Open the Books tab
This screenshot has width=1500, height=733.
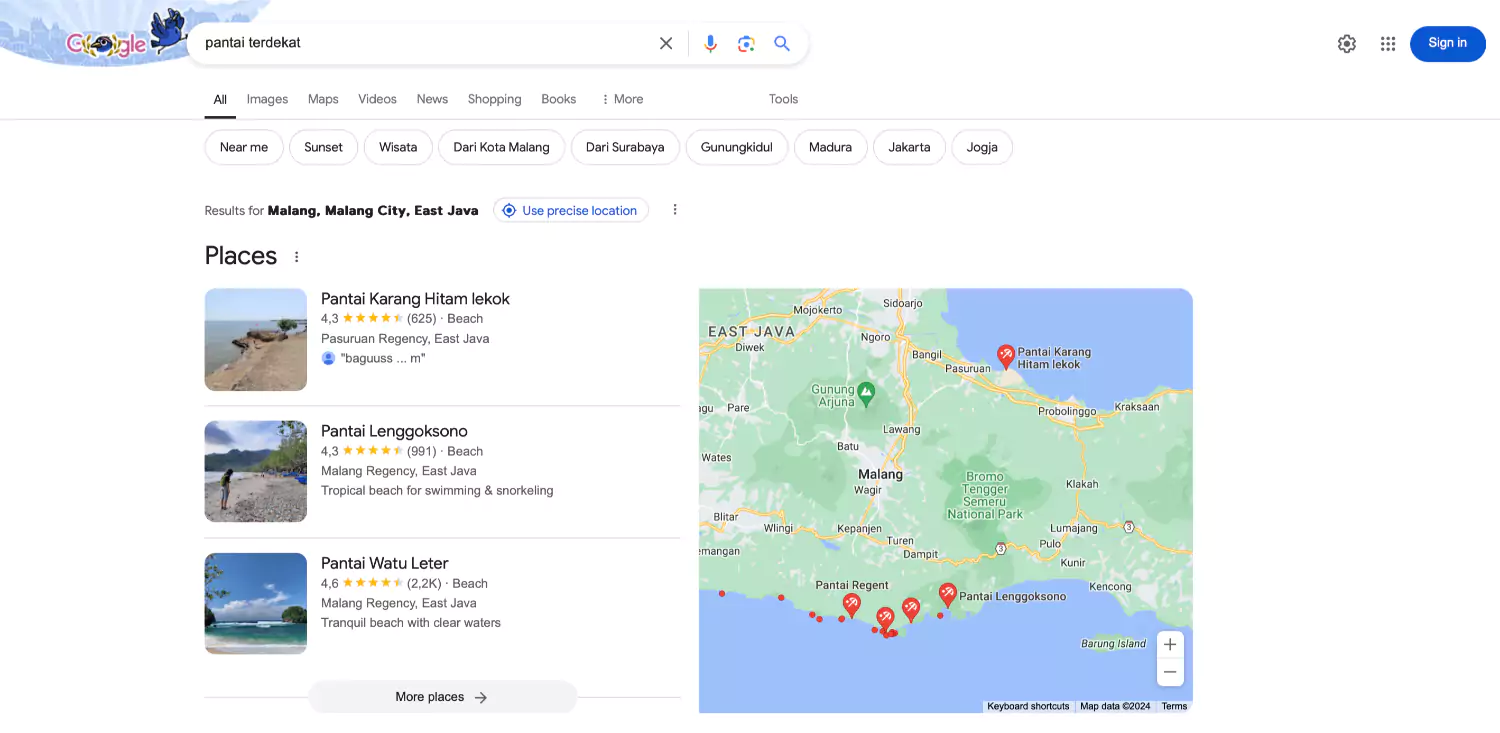point(559,99)
